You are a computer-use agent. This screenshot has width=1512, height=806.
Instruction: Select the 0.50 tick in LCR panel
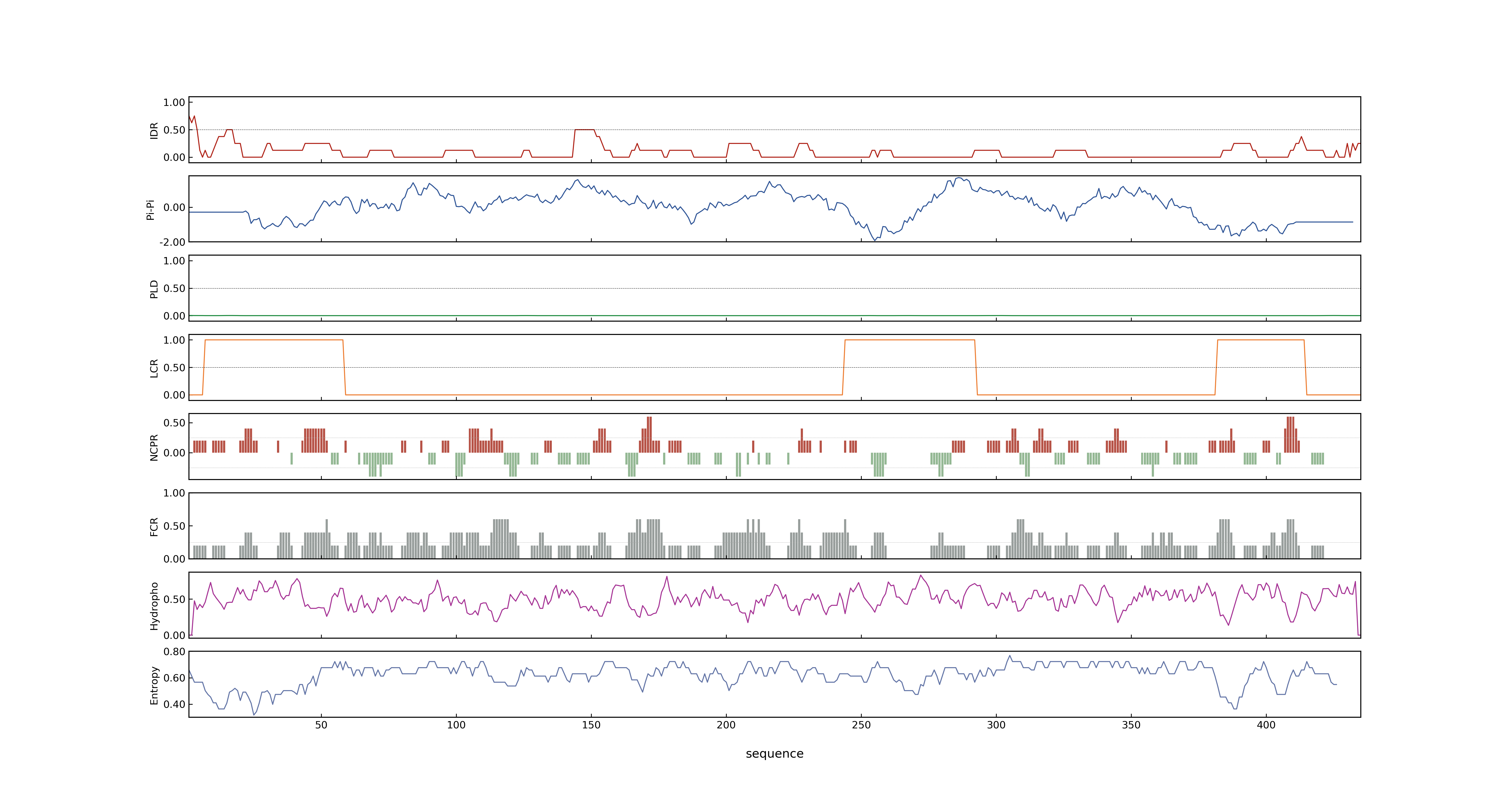coord(174,368)
